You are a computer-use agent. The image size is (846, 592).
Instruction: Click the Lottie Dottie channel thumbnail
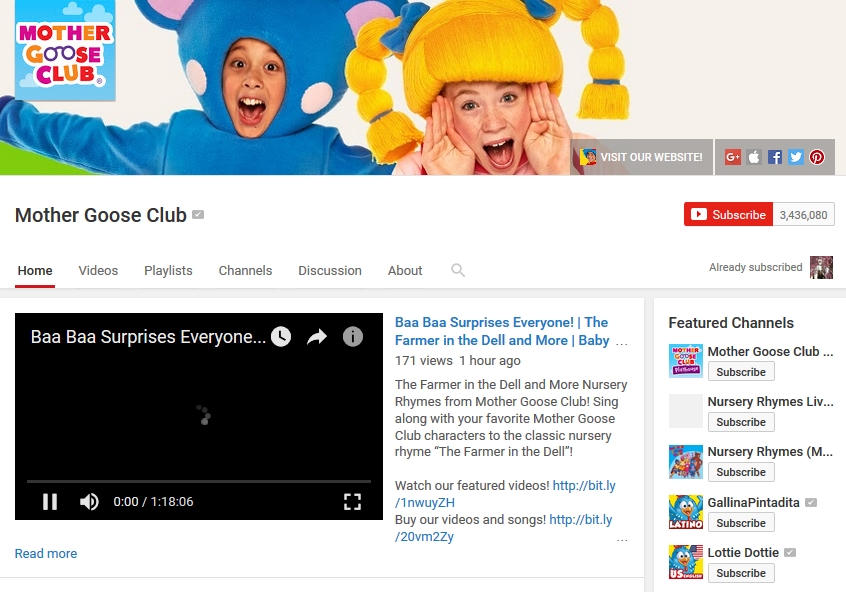point(686,562)
